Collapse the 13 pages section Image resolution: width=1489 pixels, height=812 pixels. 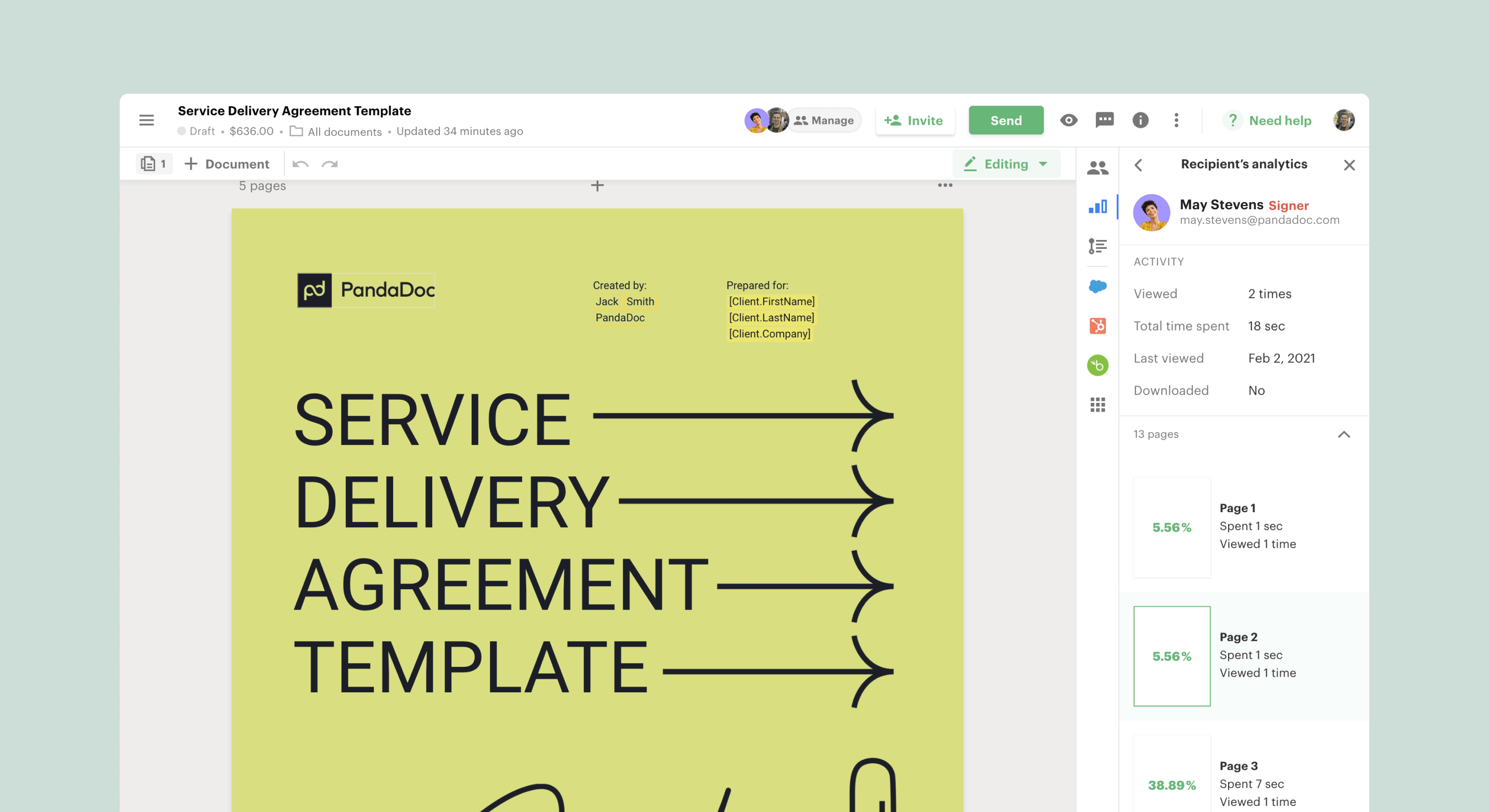coord(1343,435)
